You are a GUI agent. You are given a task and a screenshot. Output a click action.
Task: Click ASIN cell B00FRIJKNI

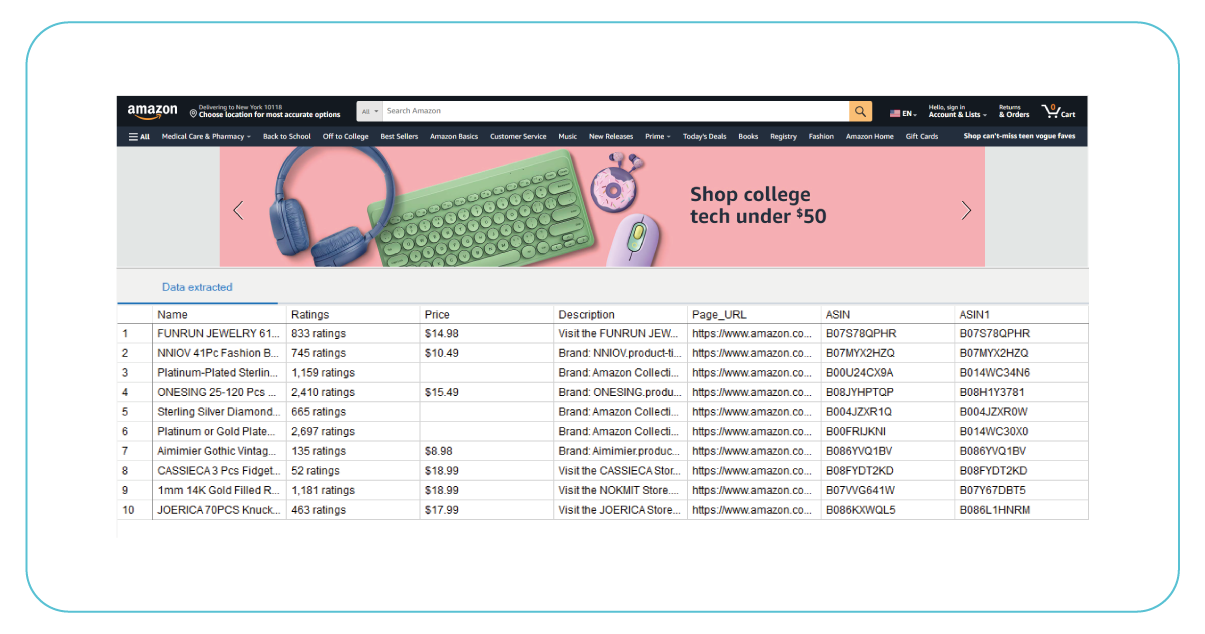point(888,431)
